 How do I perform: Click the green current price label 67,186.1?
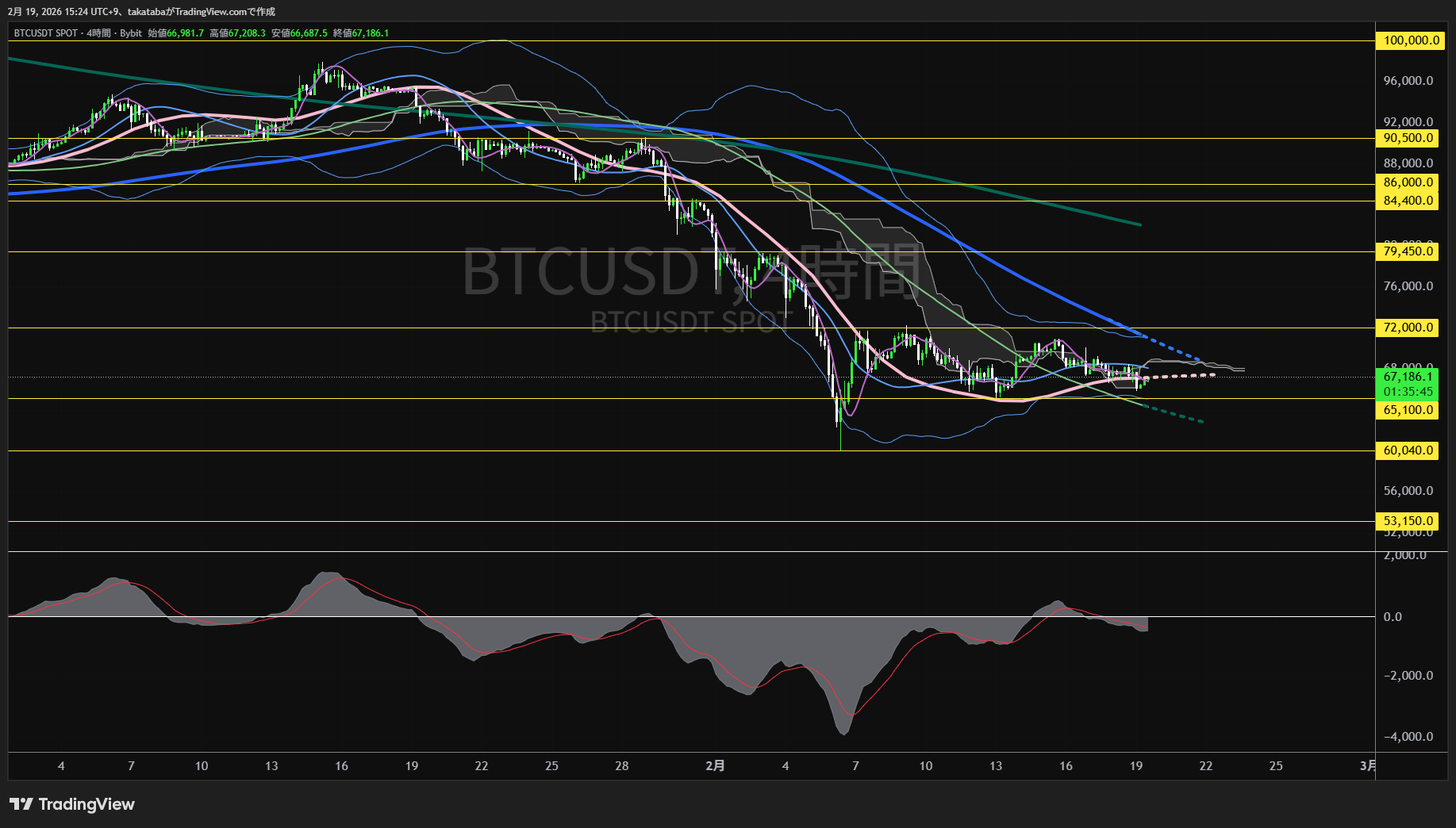coord(1408,377)
